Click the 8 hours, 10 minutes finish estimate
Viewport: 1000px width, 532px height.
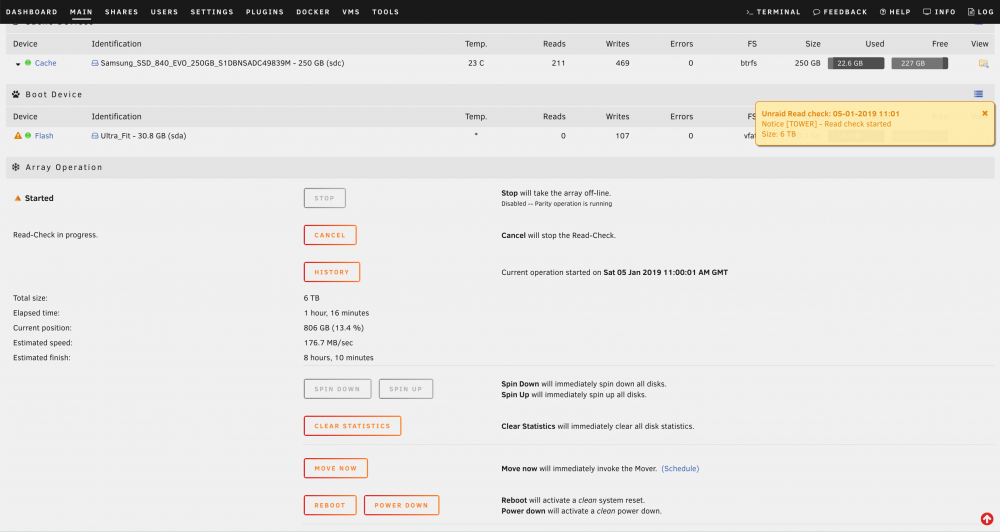(x=339, y=357)
